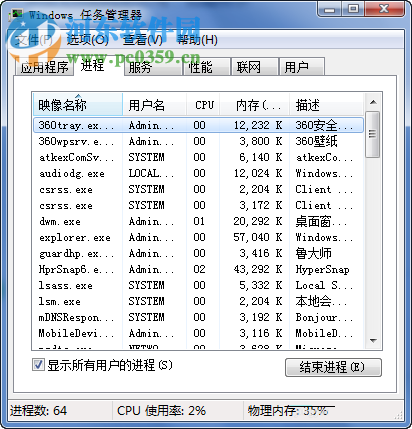Toggle 显示所有用户的进程 checkbox
The width and height of the screenshot is (412, 429).
(x=38, y=365)
